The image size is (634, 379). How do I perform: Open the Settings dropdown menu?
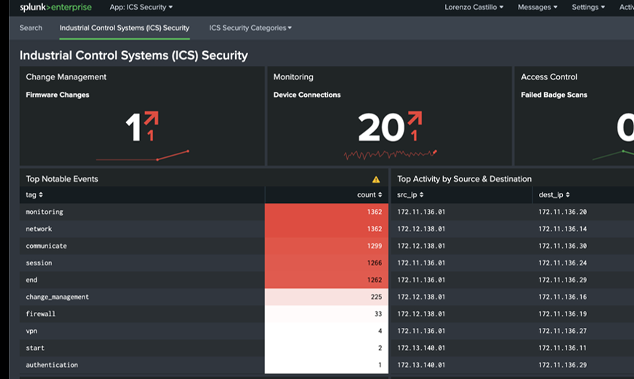(588, 7)
